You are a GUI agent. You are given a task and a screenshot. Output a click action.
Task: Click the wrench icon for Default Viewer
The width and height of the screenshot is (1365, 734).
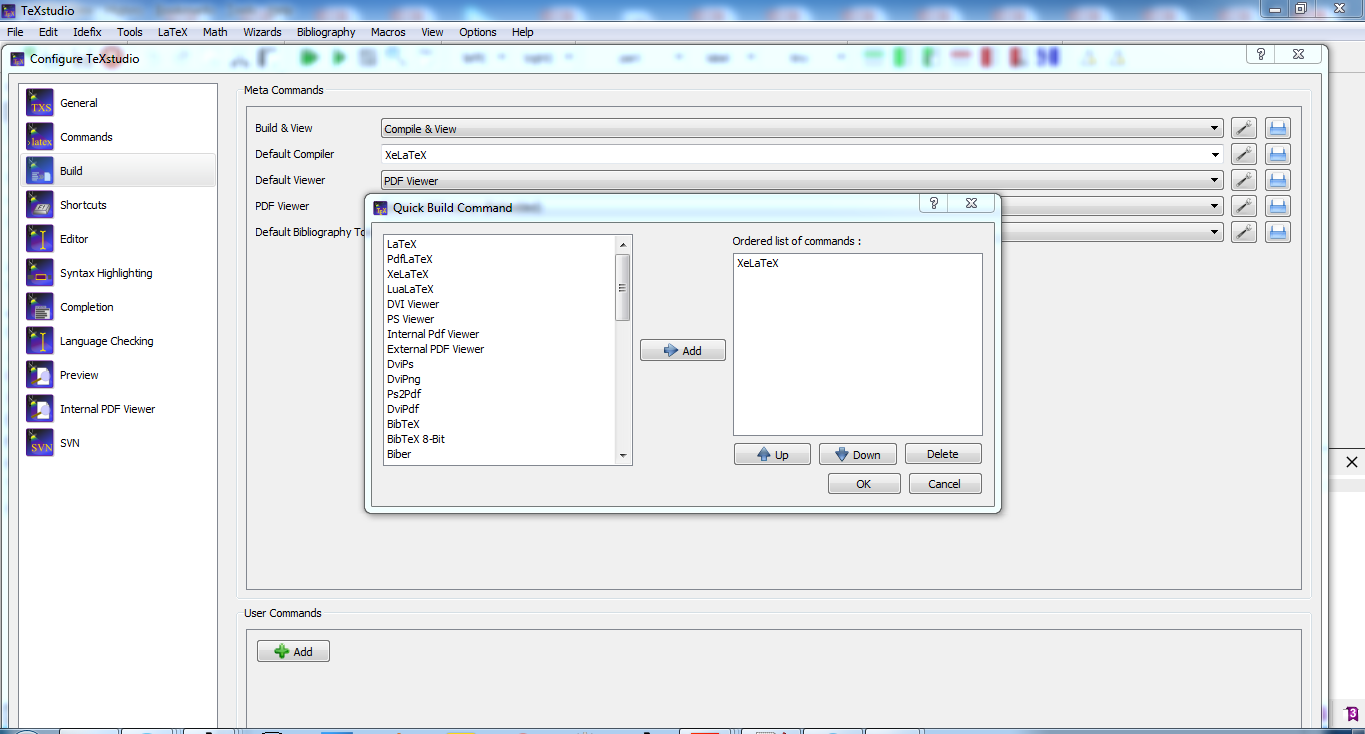[x=1243, y=180]
